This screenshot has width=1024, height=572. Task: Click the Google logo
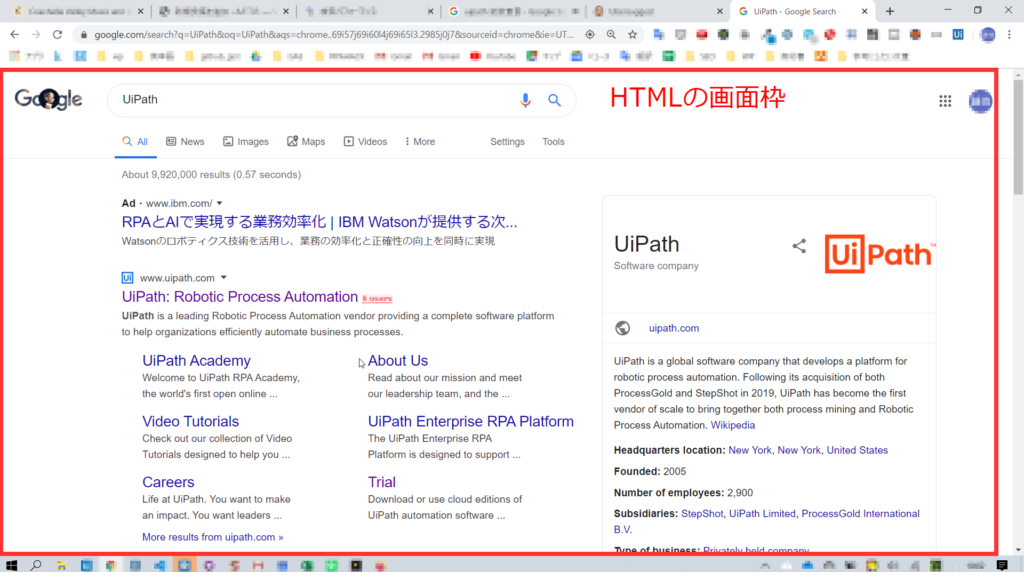click(48, 99)
